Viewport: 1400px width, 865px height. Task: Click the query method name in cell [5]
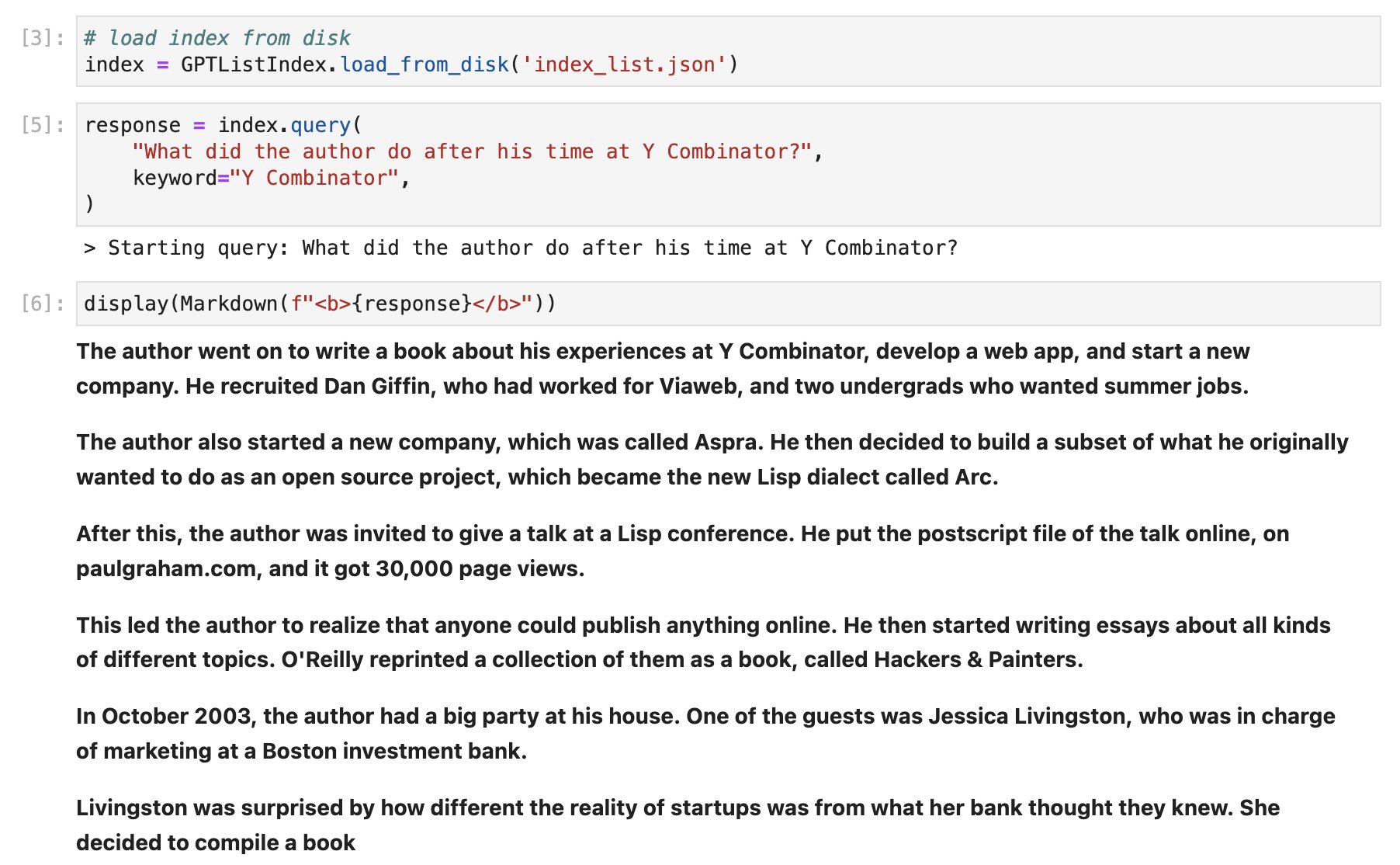(x=321, y=124)
